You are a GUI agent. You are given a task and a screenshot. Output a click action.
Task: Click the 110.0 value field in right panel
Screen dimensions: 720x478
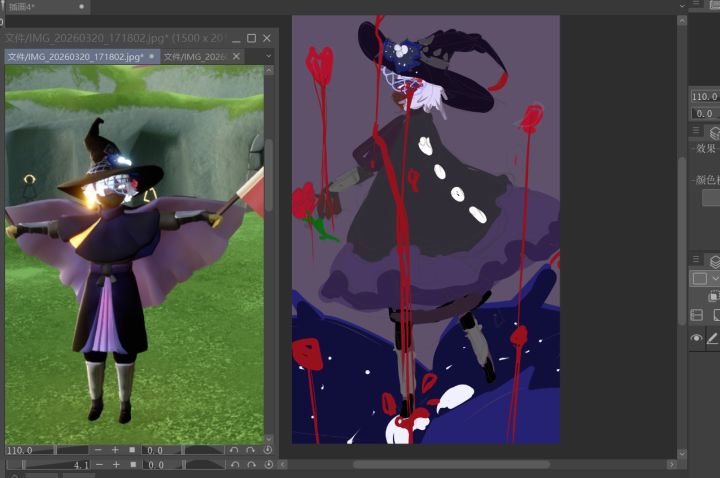(705, 96)
